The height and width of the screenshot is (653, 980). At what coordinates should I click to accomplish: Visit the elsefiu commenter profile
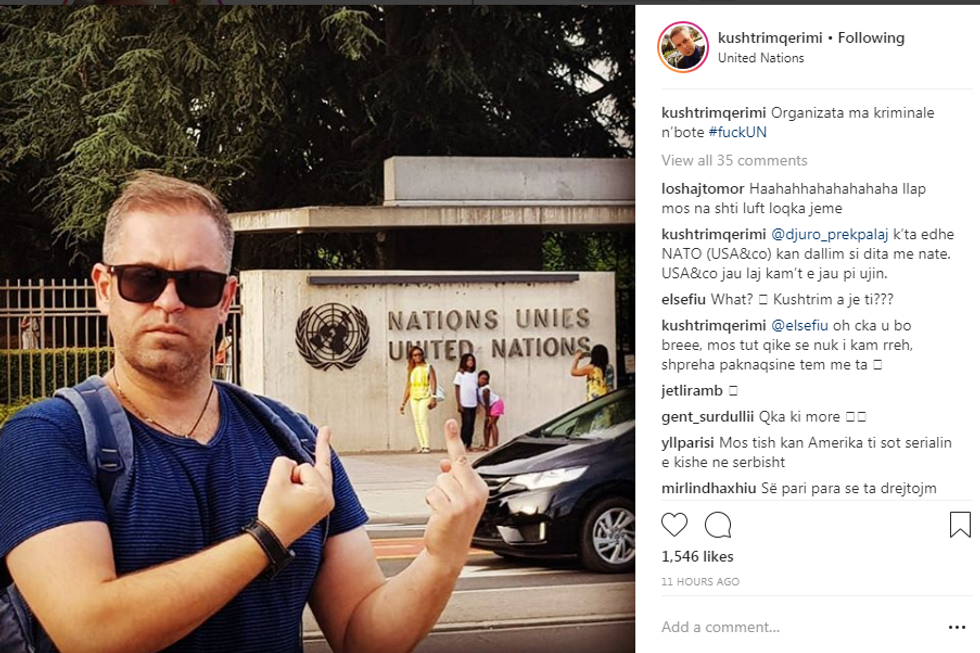683,299
